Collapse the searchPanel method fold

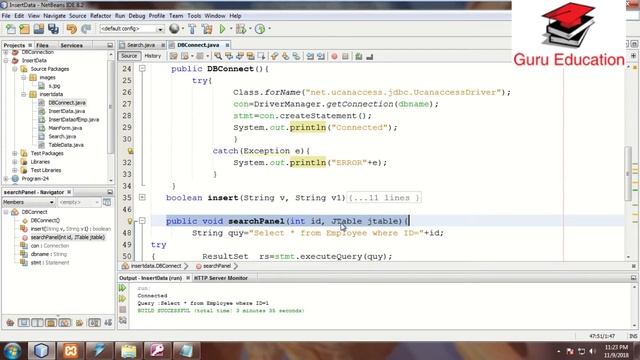[142, 221]
